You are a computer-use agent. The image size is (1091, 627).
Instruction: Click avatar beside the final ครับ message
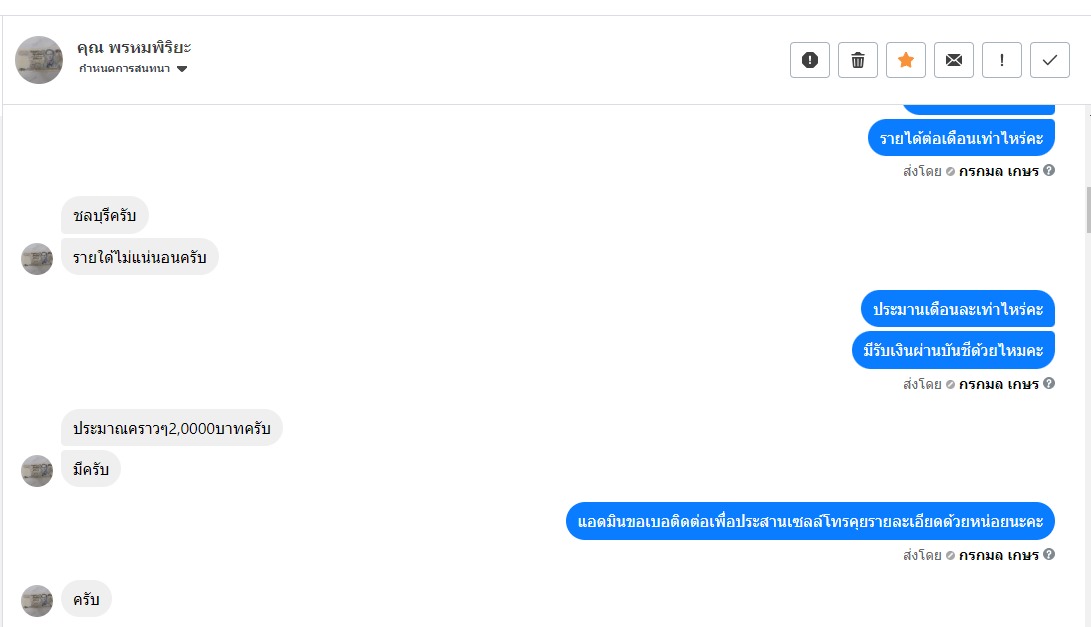(x=37, y=600)
